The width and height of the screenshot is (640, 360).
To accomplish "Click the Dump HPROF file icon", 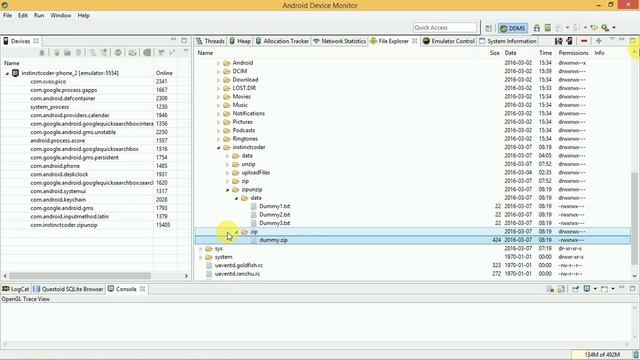I will (x=67, y=53).
